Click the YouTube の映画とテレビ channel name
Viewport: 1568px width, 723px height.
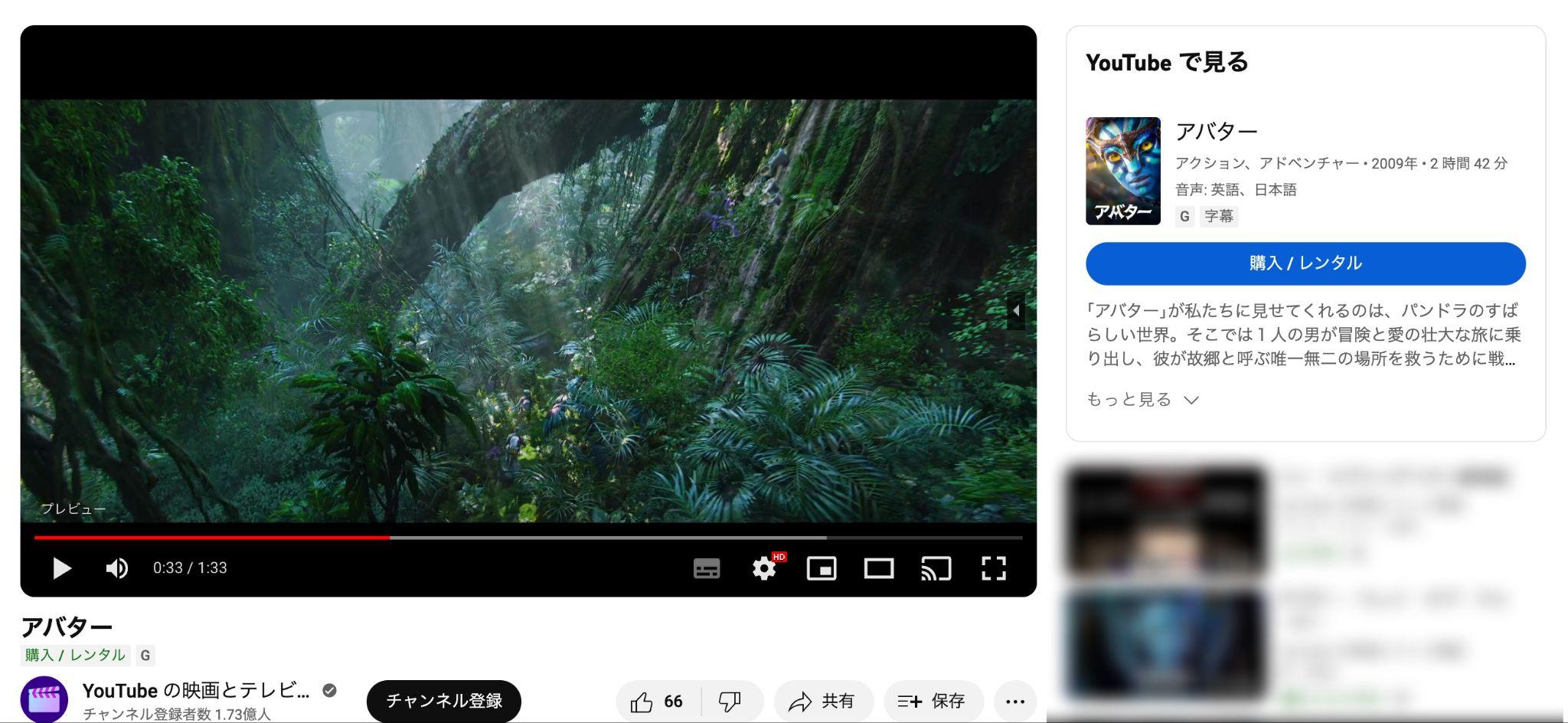196,690
